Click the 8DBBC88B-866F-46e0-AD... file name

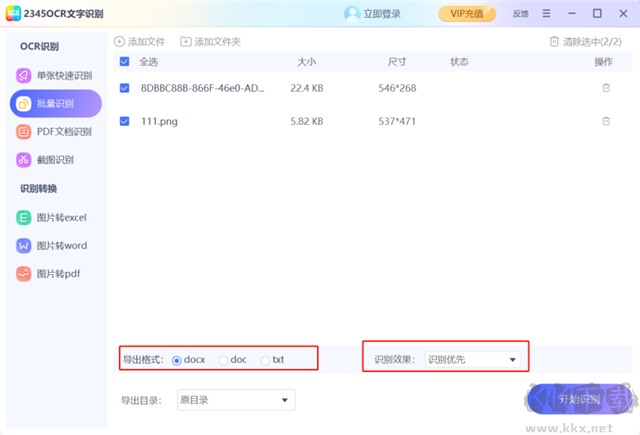202,88
